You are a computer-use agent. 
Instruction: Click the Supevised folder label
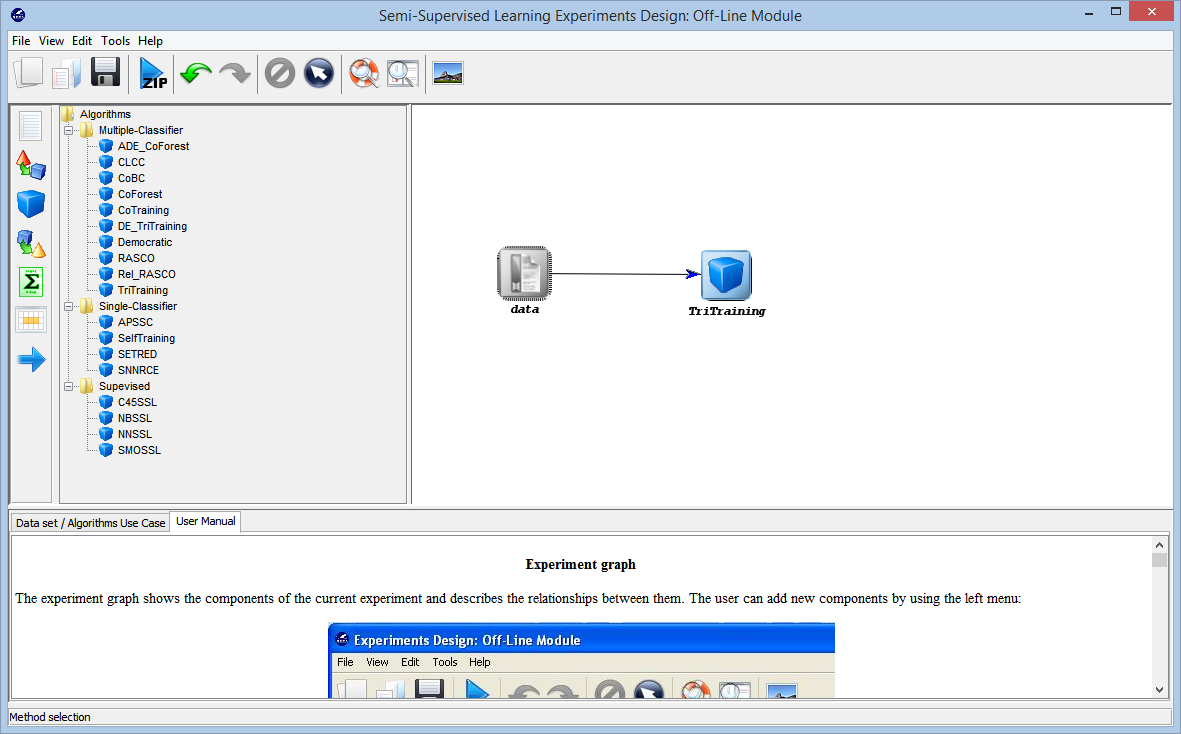pos(124,386)
